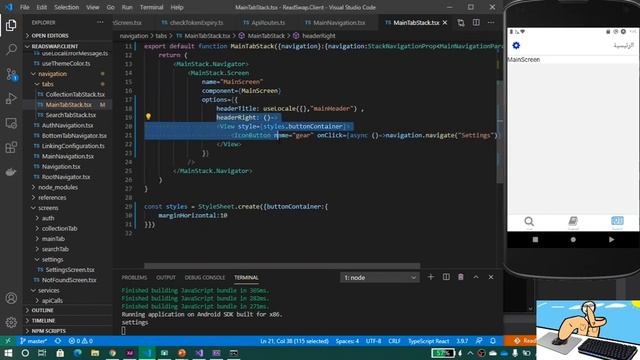The image size is (640, 360).
Task: Click TypeScript React language mode
Action: point(428,341)
